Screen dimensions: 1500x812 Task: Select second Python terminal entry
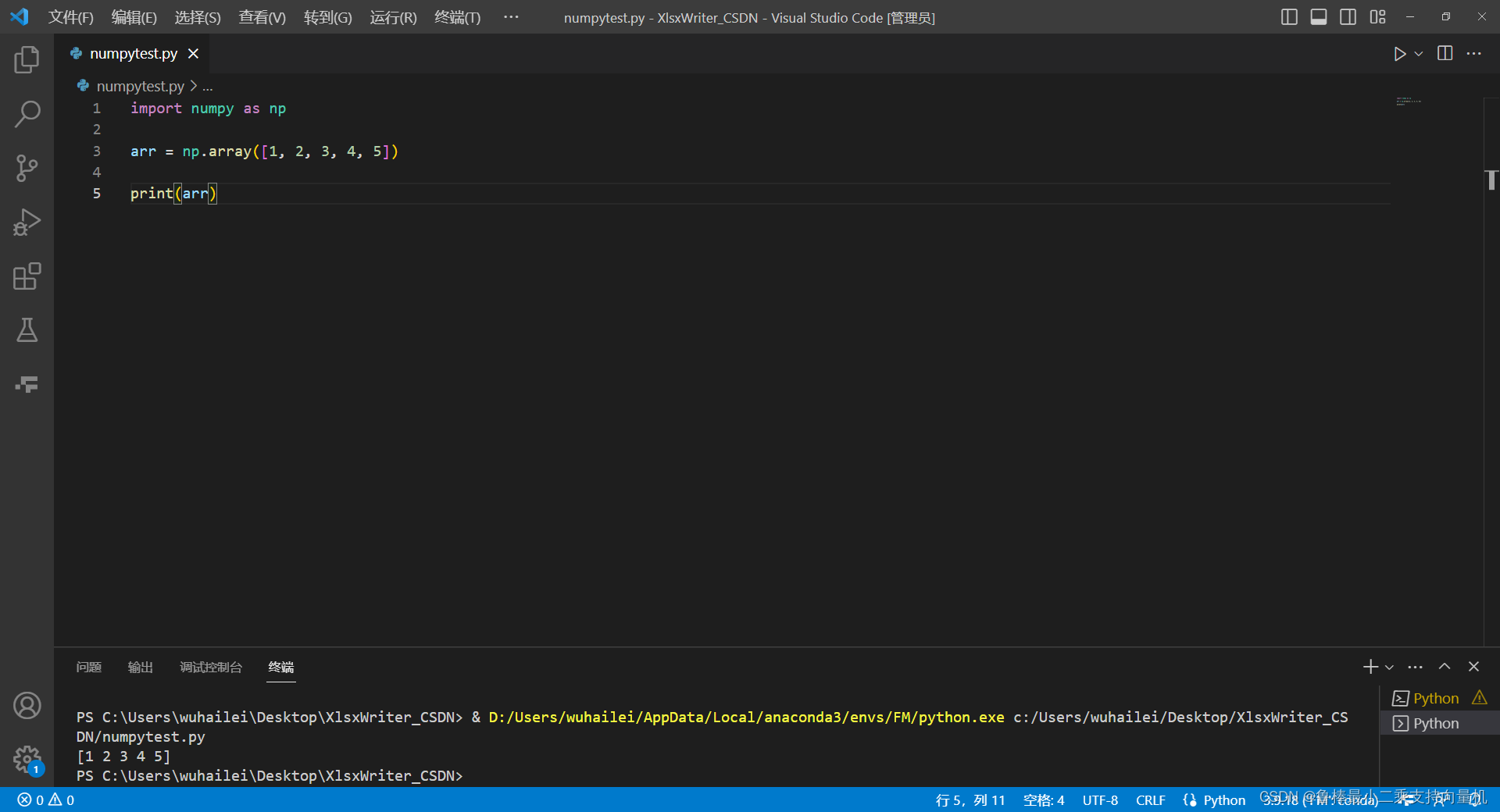(x=1440, y=723)
